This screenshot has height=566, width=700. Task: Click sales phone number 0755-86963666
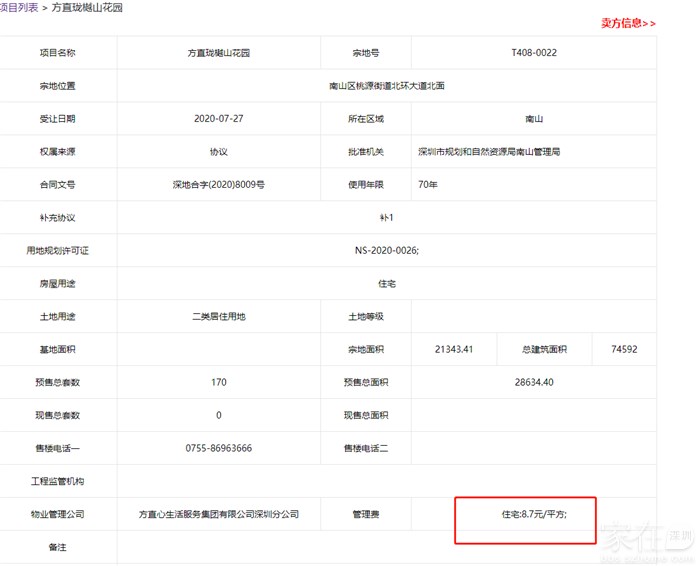click(x=219, y=449)
